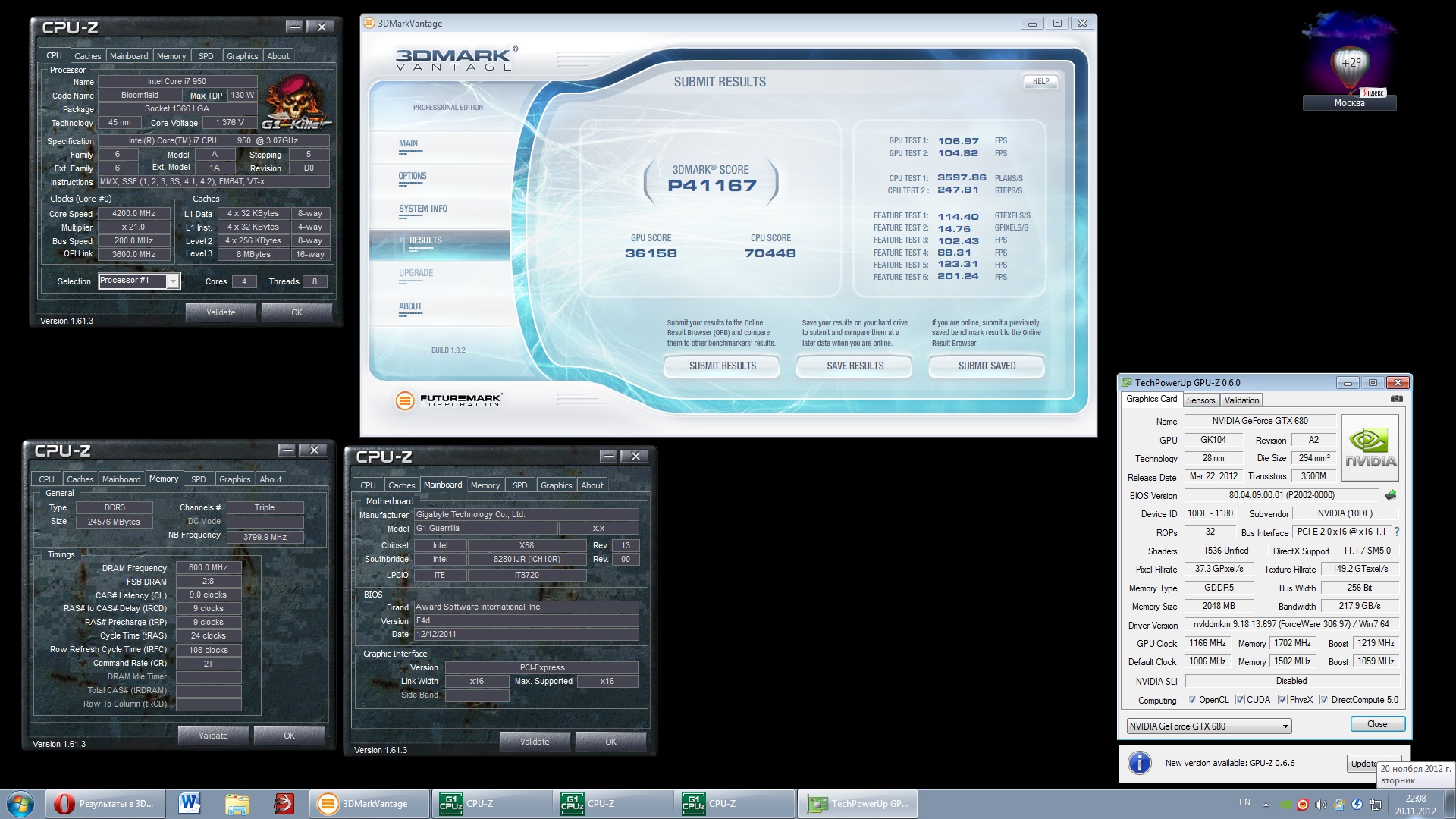Image resolution: width=1456 pixels, height=819 pixels.
Task: Toggle the CUDA checkbox in GPU-Z
Action: [1240, 700]
